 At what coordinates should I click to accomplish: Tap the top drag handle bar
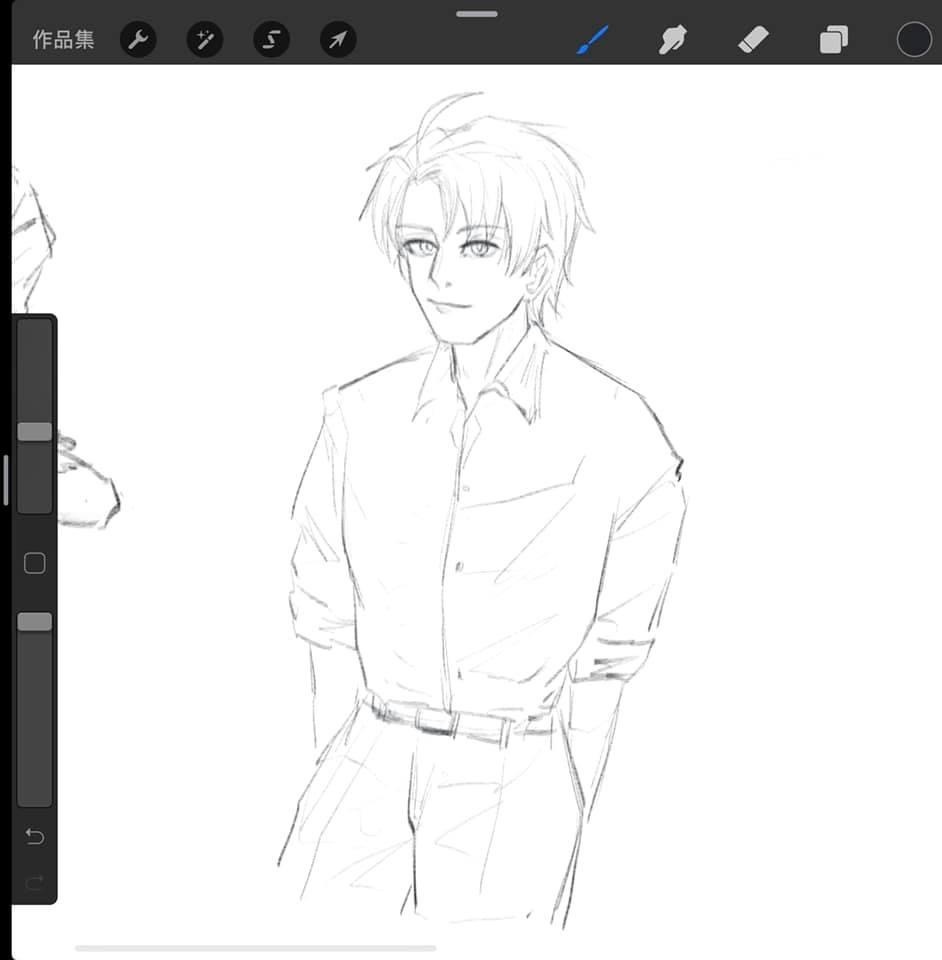[477, 13]
